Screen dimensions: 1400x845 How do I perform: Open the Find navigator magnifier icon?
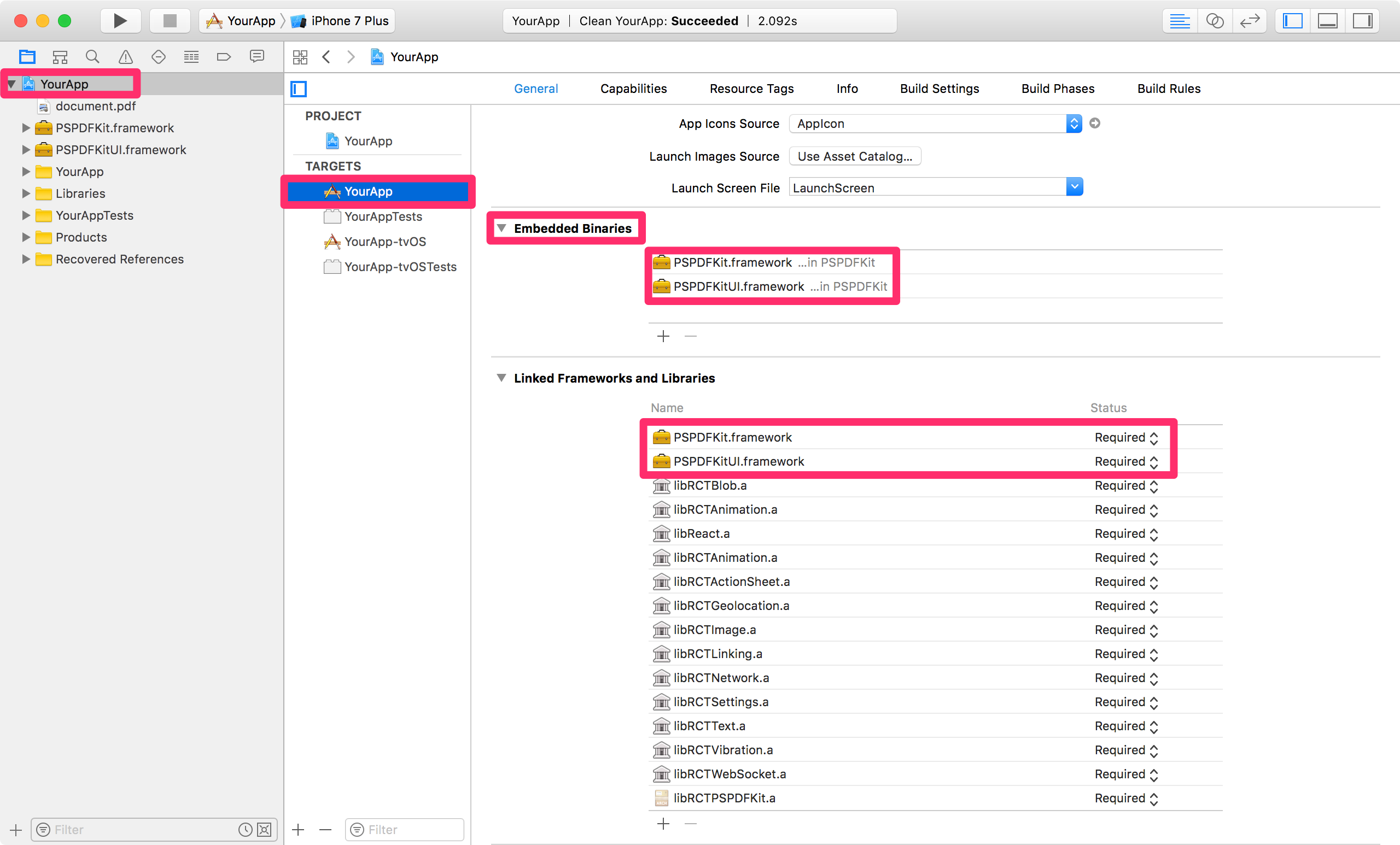point(92,57)
